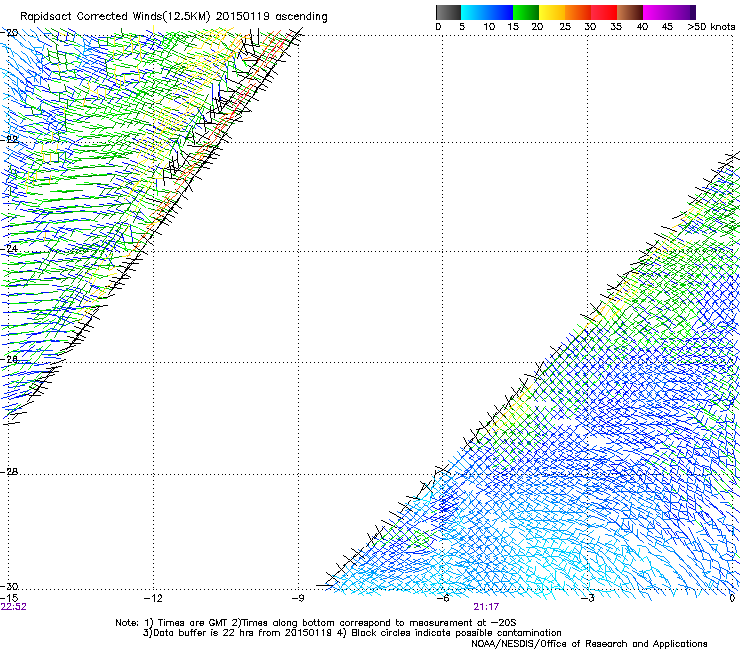The height and width of the screenshot is (650, 740).
Task: Click the date text '20150119 ascending'
Action: [271, 17]
